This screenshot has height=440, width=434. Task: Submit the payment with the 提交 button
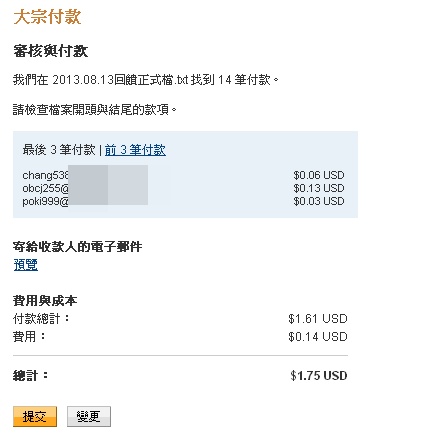pos(35,416)
